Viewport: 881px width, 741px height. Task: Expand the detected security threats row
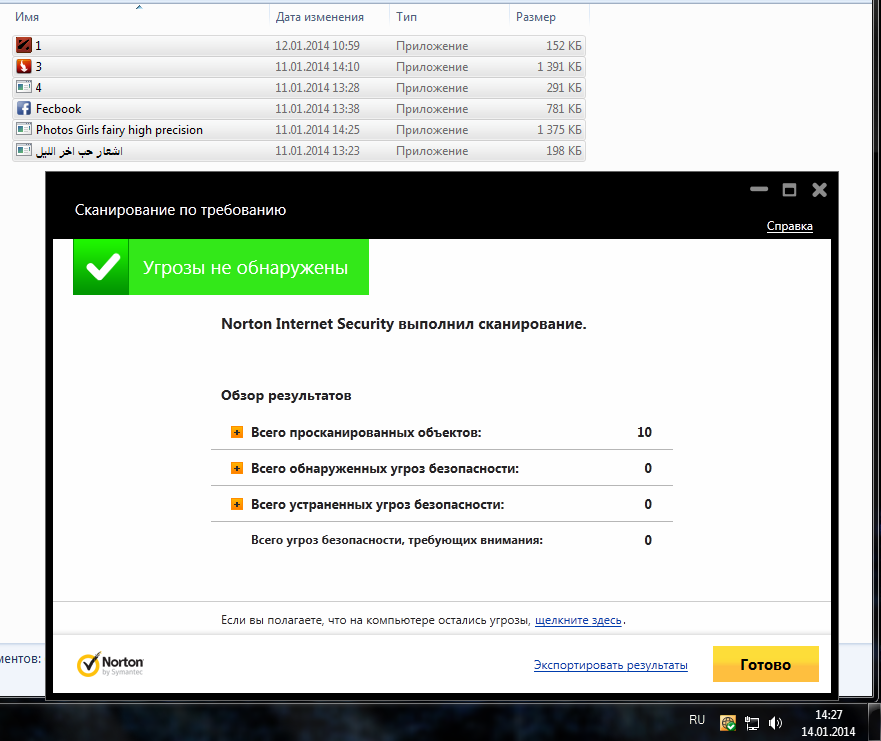point(237,468)
